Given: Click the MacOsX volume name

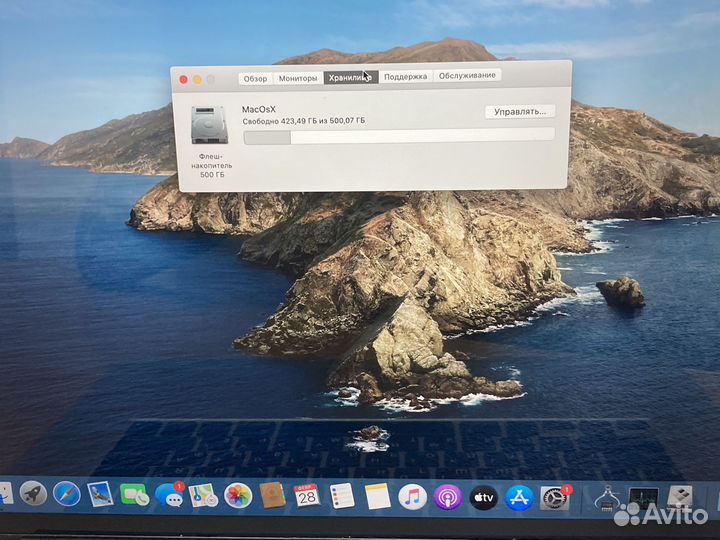Looking at the screenshot, I should [x=259, y=109].
